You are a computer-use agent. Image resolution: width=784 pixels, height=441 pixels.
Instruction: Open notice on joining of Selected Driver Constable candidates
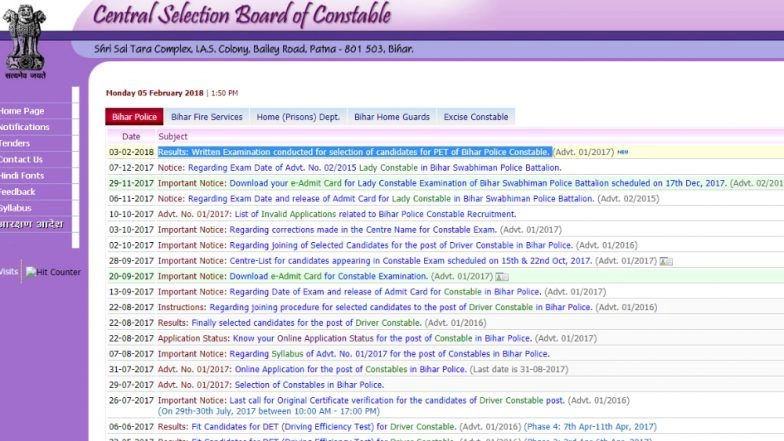coord(401,246)
